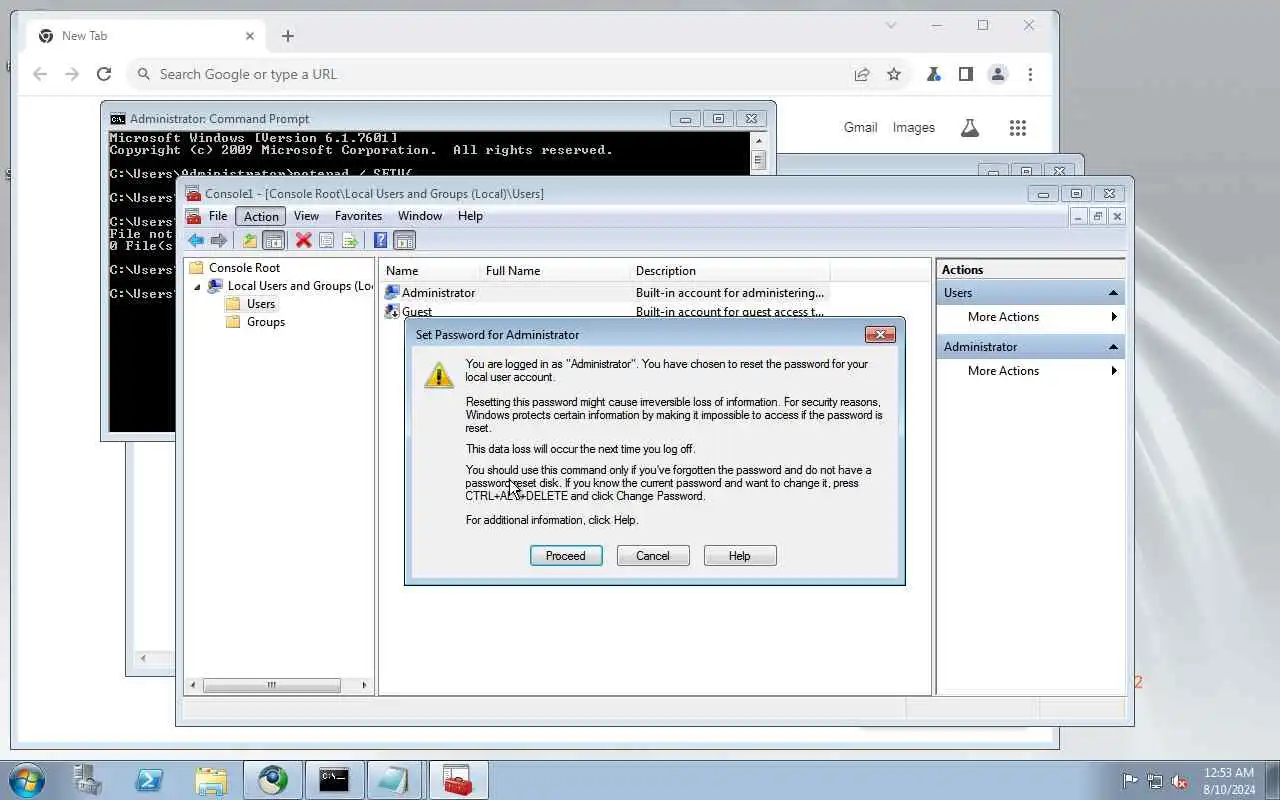The width and height of the screenshot is (1280, 800).
Task: Click Chrome share page icon
Action: pos(861,74)
